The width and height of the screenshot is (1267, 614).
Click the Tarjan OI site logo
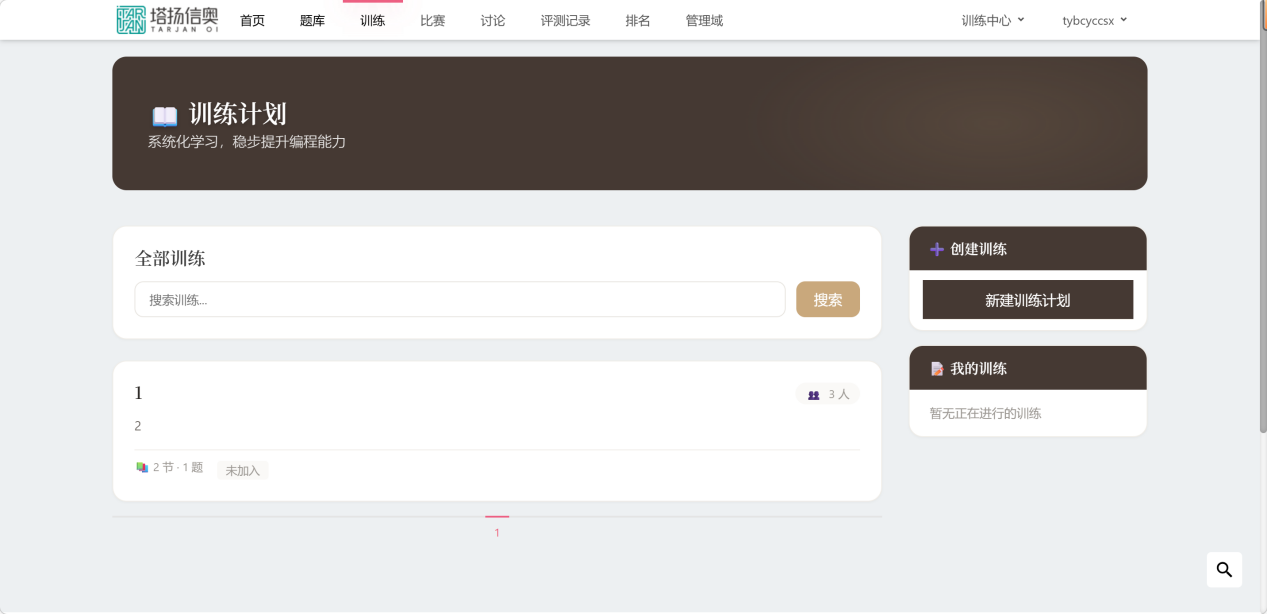[166, 20]
